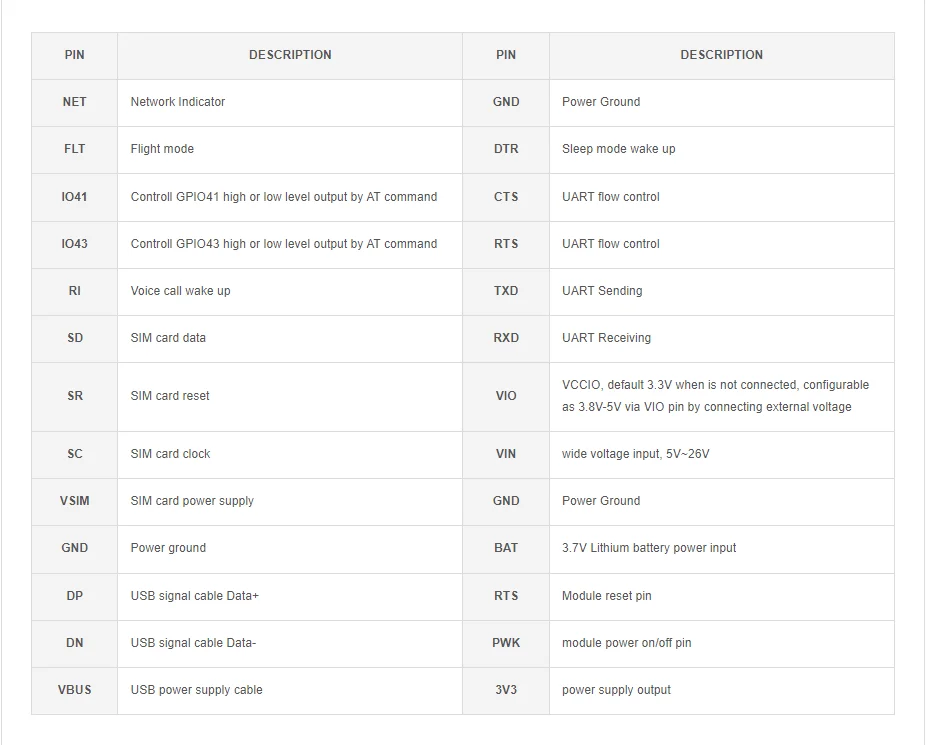The width and height of the screenshot is (926, 745).
Task: Select the 'Voice call wake up' text
Action: (181, 291)
